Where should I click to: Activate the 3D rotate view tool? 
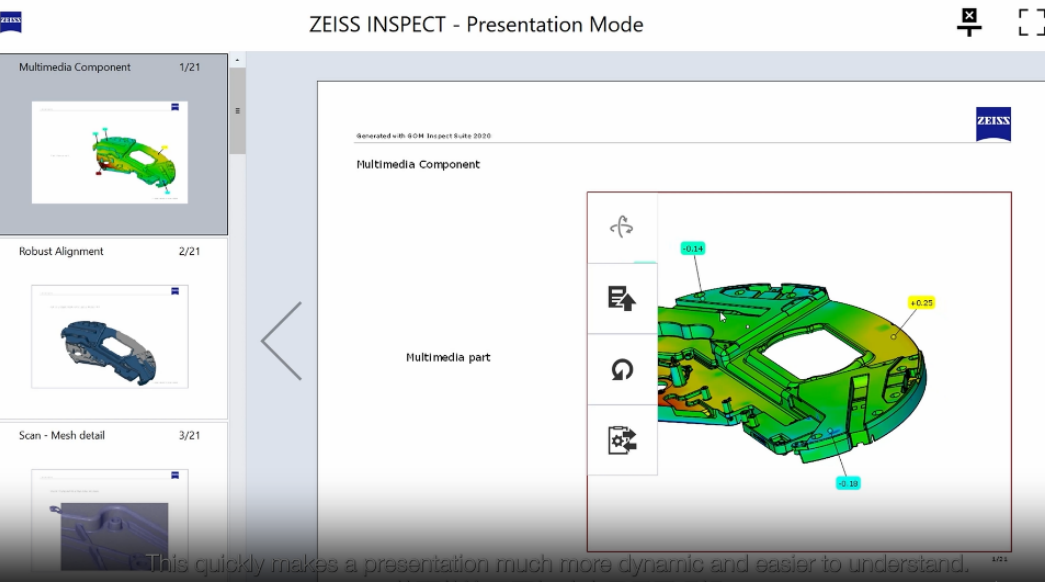tap(622, 227)
